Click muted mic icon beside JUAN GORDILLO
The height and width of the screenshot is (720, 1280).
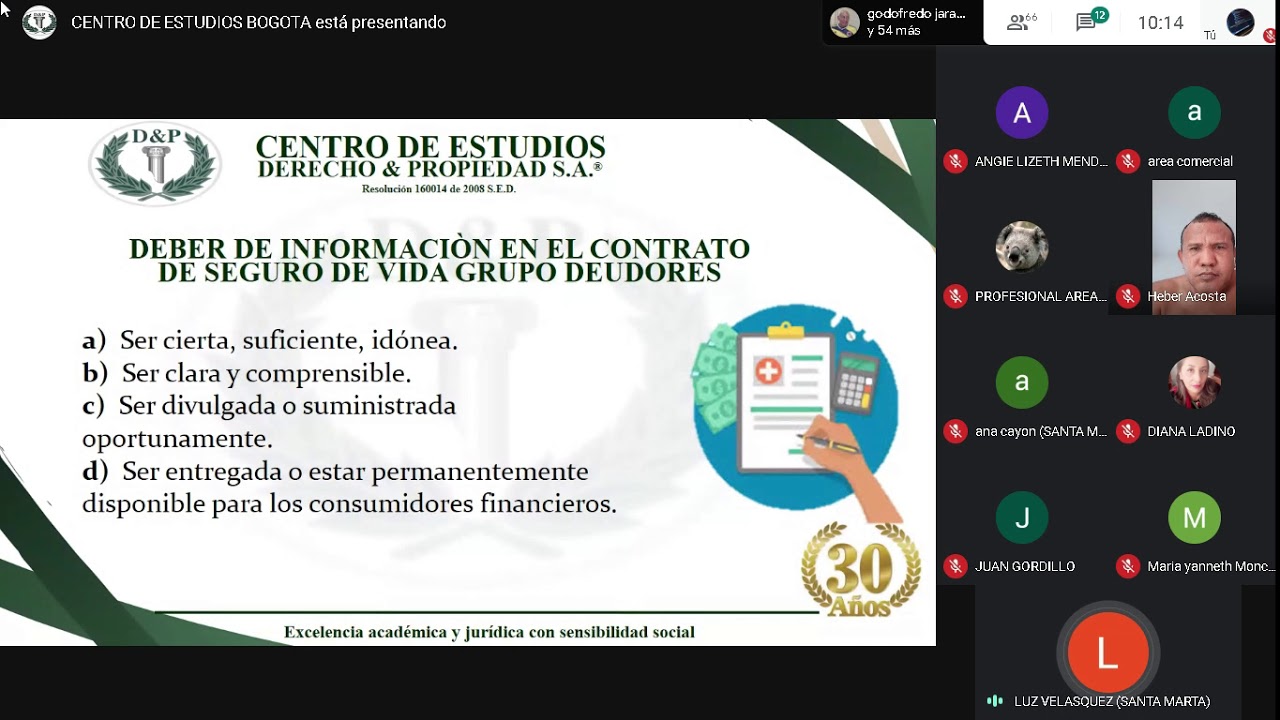point(956,566)
